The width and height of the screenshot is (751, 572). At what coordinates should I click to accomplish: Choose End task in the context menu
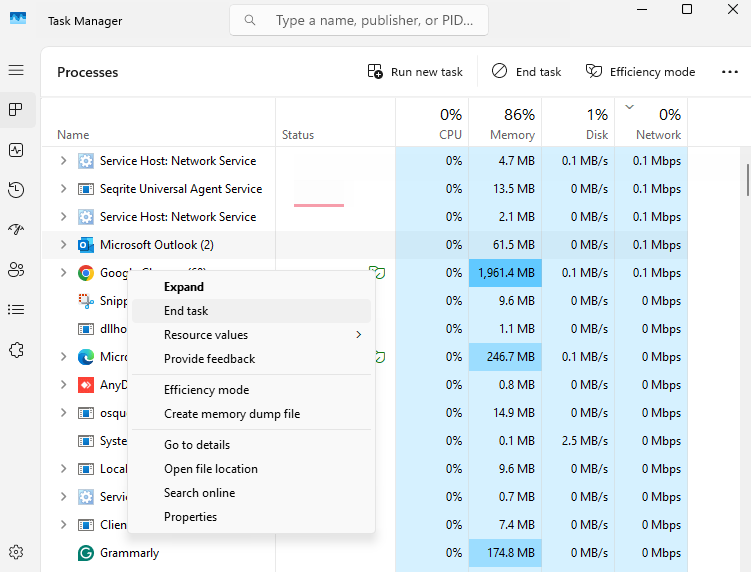coord(186,311)
